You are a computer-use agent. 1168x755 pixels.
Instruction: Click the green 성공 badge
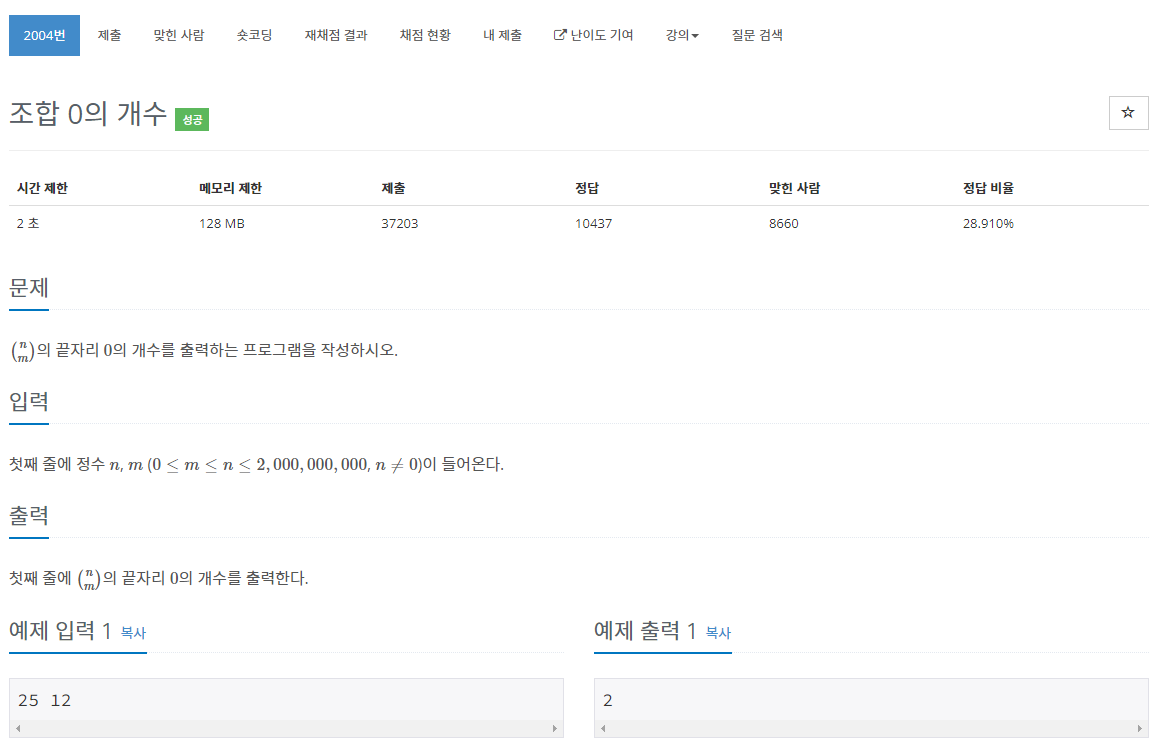192,119
